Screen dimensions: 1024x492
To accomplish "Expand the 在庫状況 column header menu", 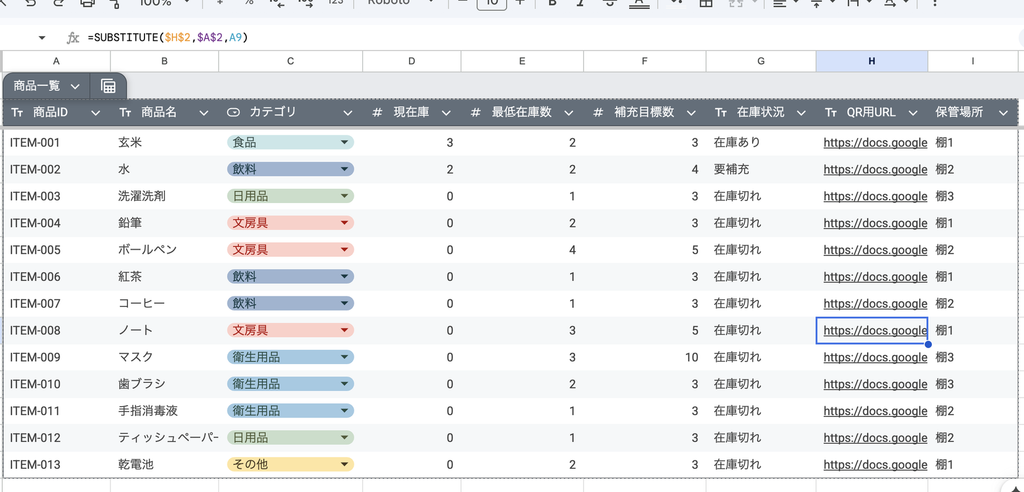I will 801,113.
